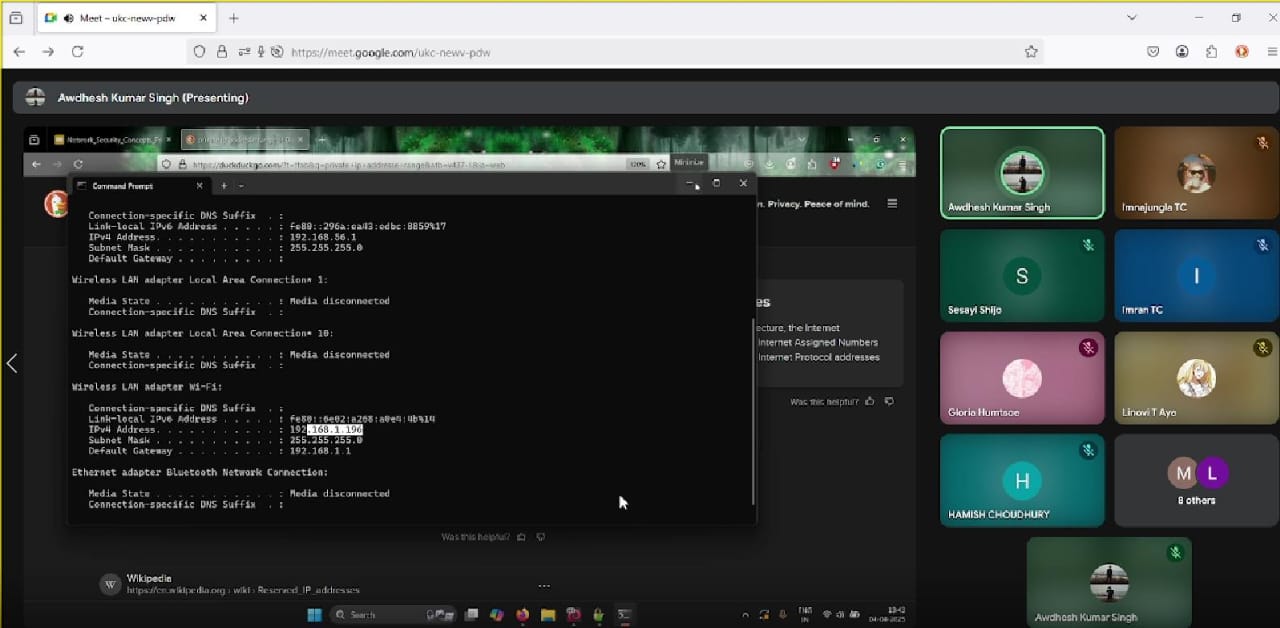Click the microphone permission icon in address bar

261,52
